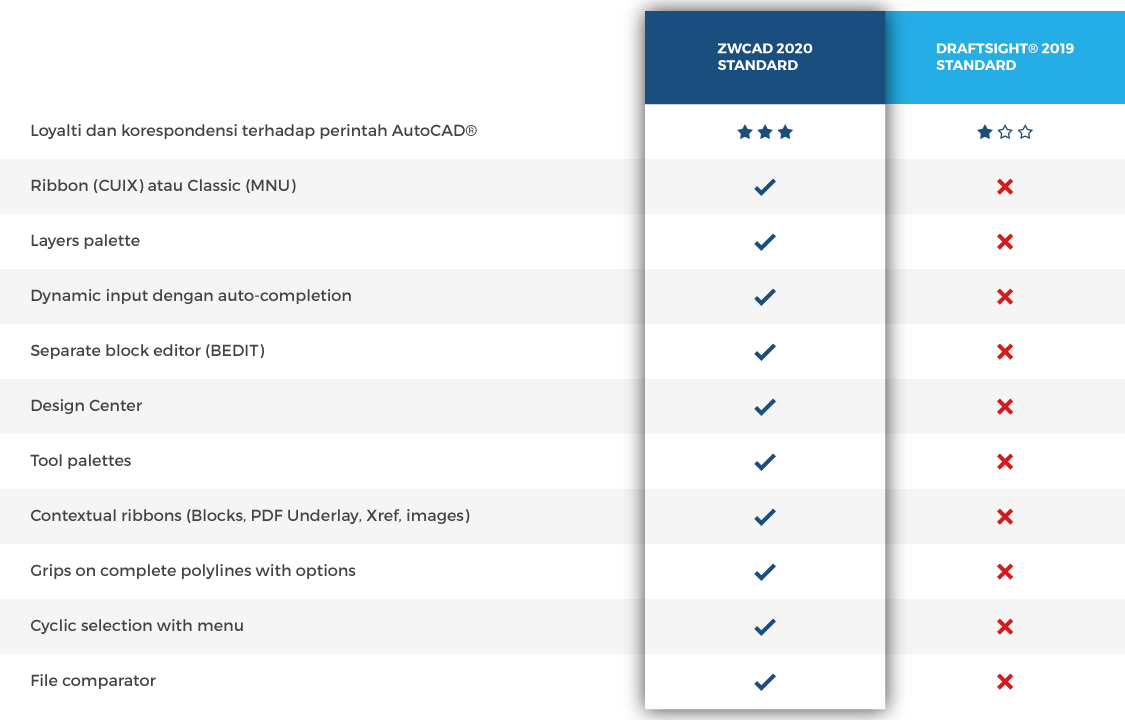Click the Tool palettes feature label
This screenshot has width=1125, height=720.
pos(80,460)
